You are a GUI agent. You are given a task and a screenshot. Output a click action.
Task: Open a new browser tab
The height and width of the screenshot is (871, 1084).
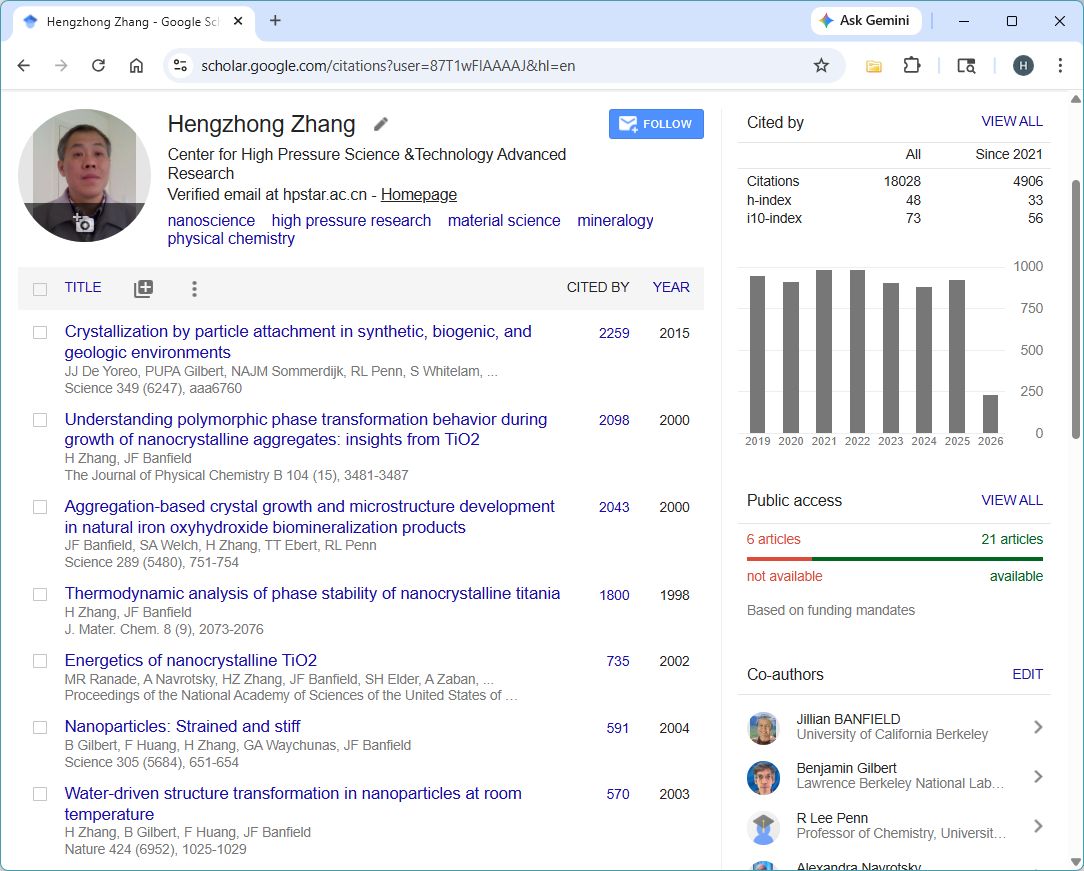pyautogui.click(x=275, y=21)
